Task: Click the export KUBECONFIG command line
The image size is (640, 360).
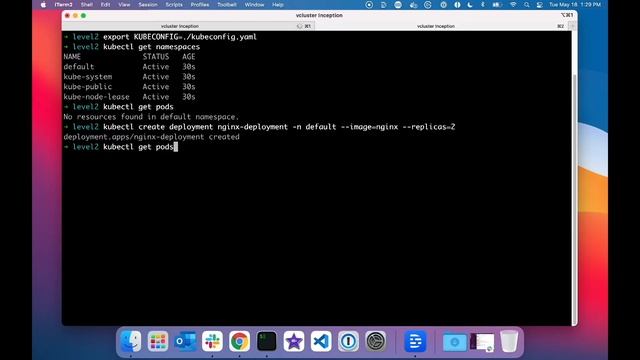Action: 160,37
